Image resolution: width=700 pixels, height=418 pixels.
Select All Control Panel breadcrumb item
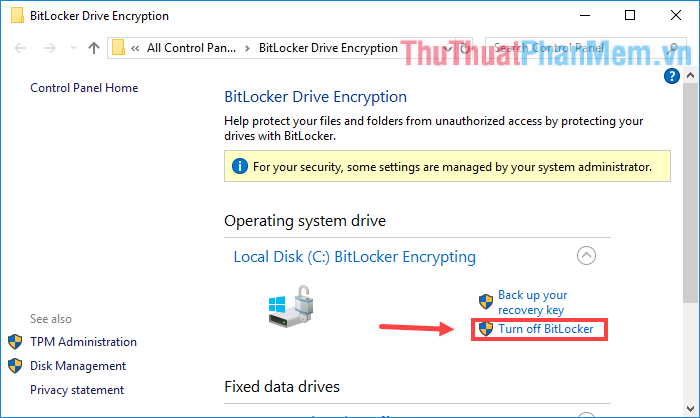[191, 48]
